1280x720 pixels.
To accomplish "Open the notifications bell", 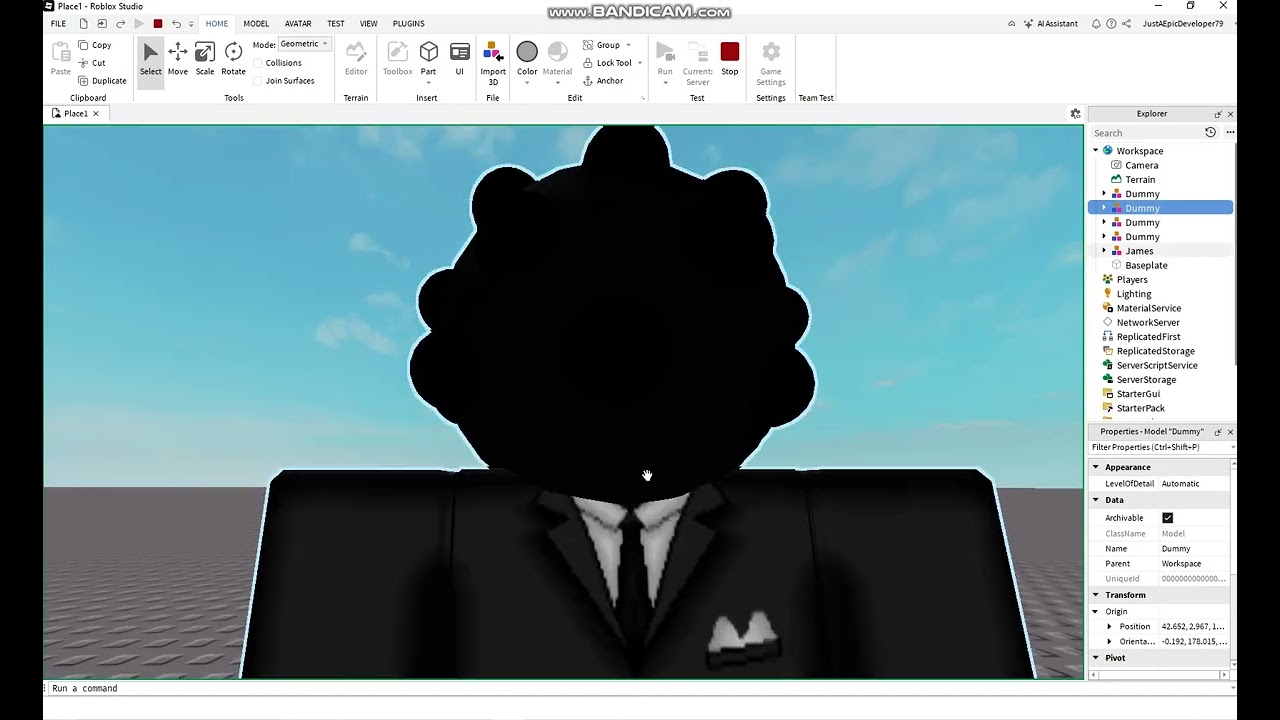I will point(1096,23).
